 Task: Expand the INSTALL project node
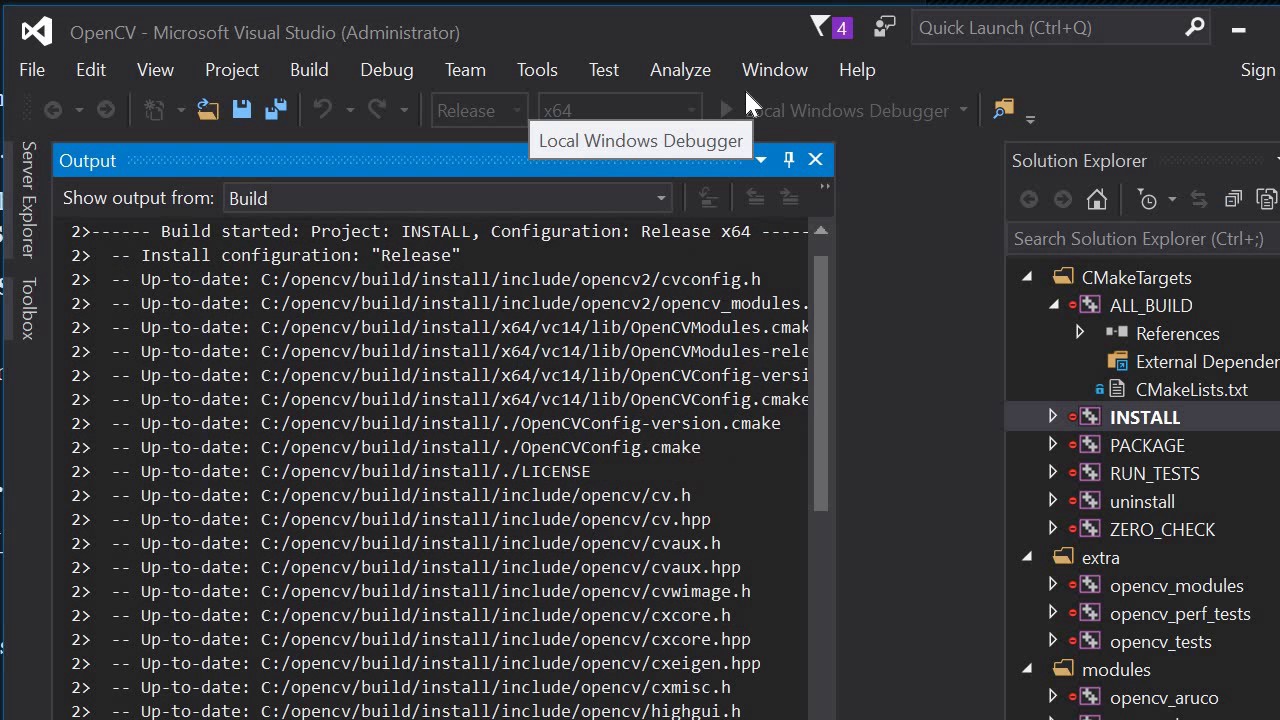click(x=1053, y=417)
